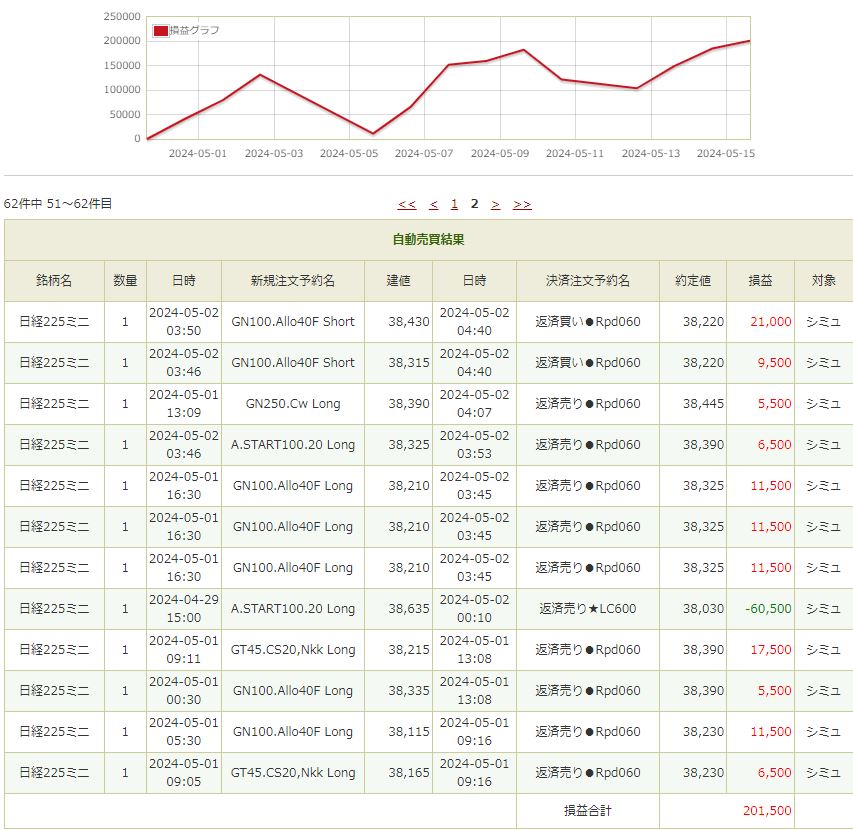853x830 pixels.
Task: Click 2024-05-09 chart axis label
Action: coord(499,153)
